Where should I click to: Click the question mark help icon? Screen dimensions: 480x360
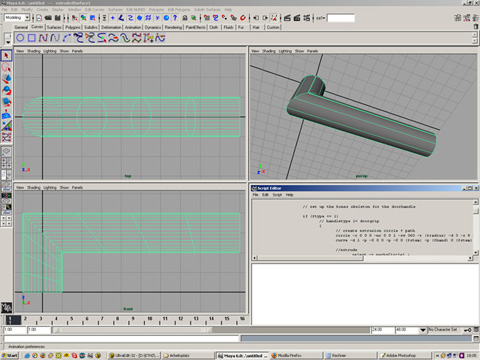(x=175, y=18)
